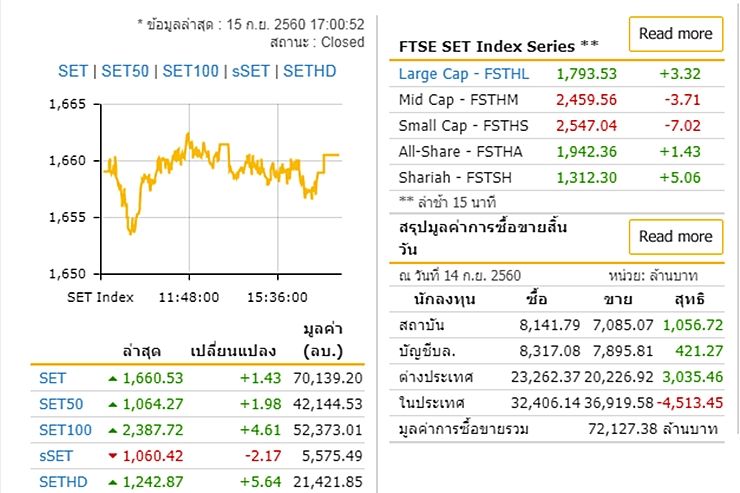Image resolution: width=740 pixels, height=493 pixels.
Task: Open sSET link in index table
Action: tap(56, 457)
